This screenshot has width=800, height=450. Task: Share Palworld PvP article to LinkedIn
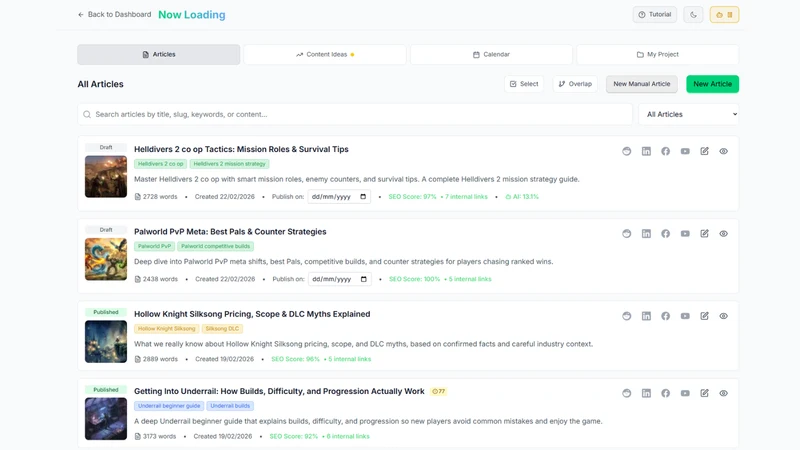(646, 234)
